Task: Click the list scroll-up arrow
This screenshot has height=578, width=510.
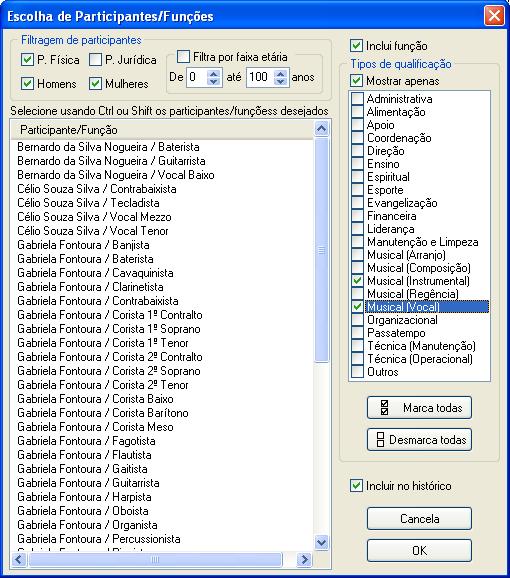Action: pos(321,129)
